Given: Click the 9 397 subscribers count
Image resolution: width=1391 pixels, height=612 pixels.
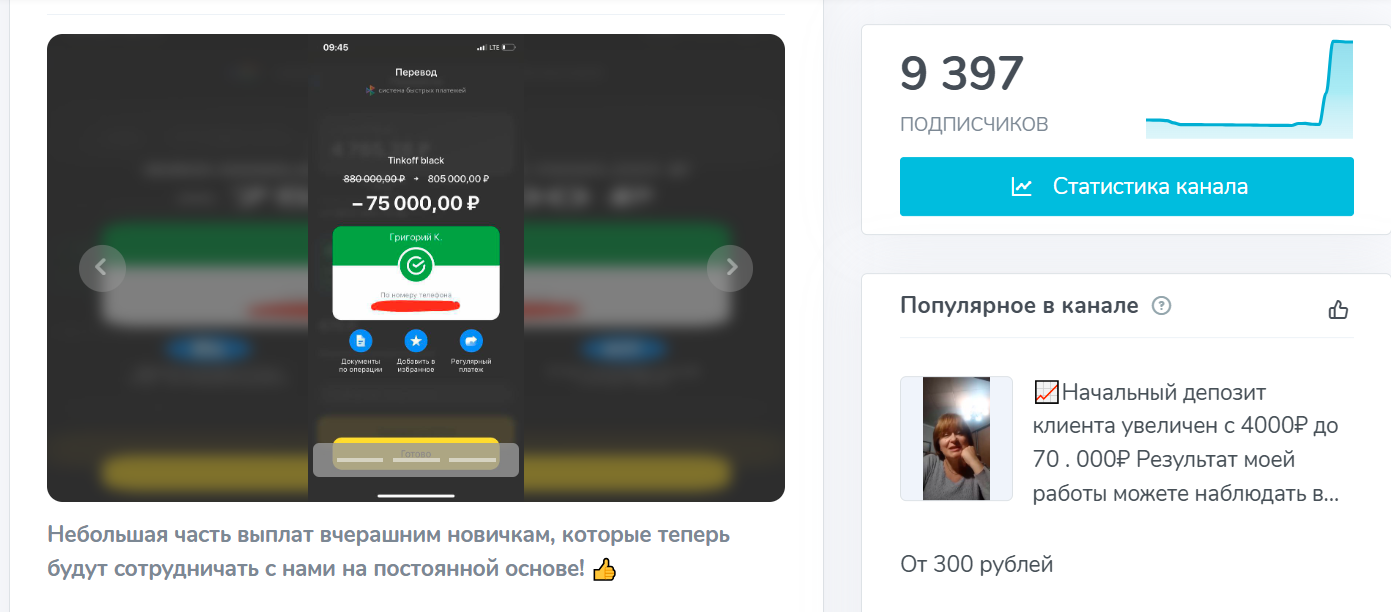Looking at the screenshot, I should [962, 74].
